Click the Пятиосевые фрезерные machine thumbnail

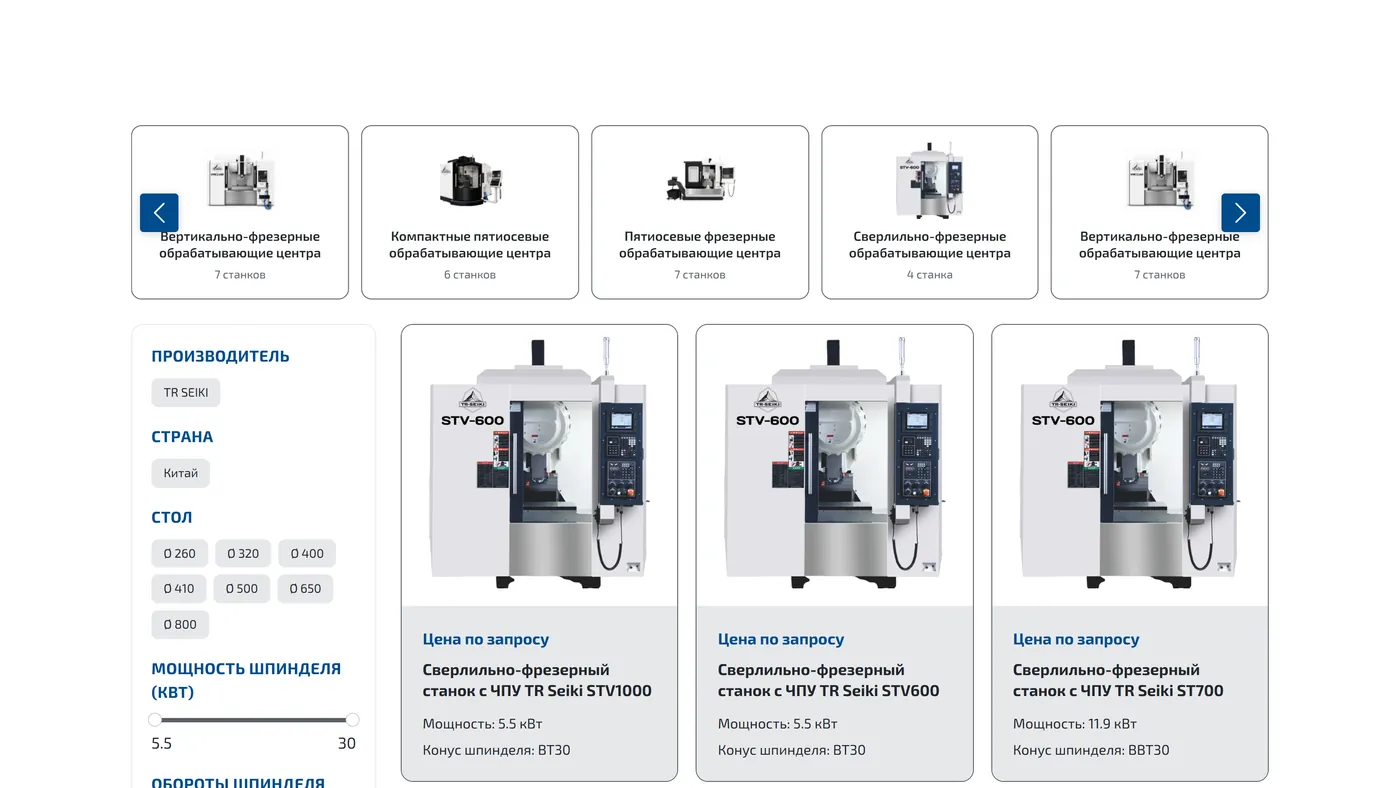[x=700, y=180]
